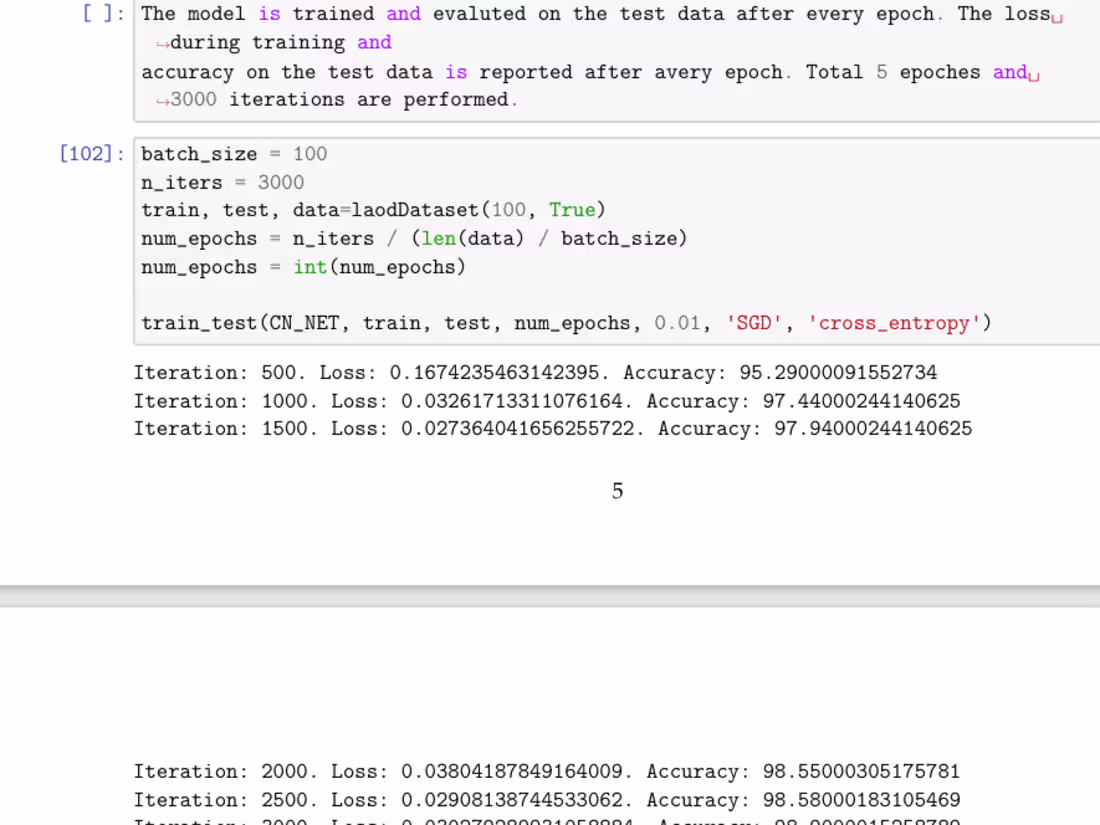Screen dimensions: 1100x825
Task: Select the execution count label "[102]:"
Action: tap(91, 154)
